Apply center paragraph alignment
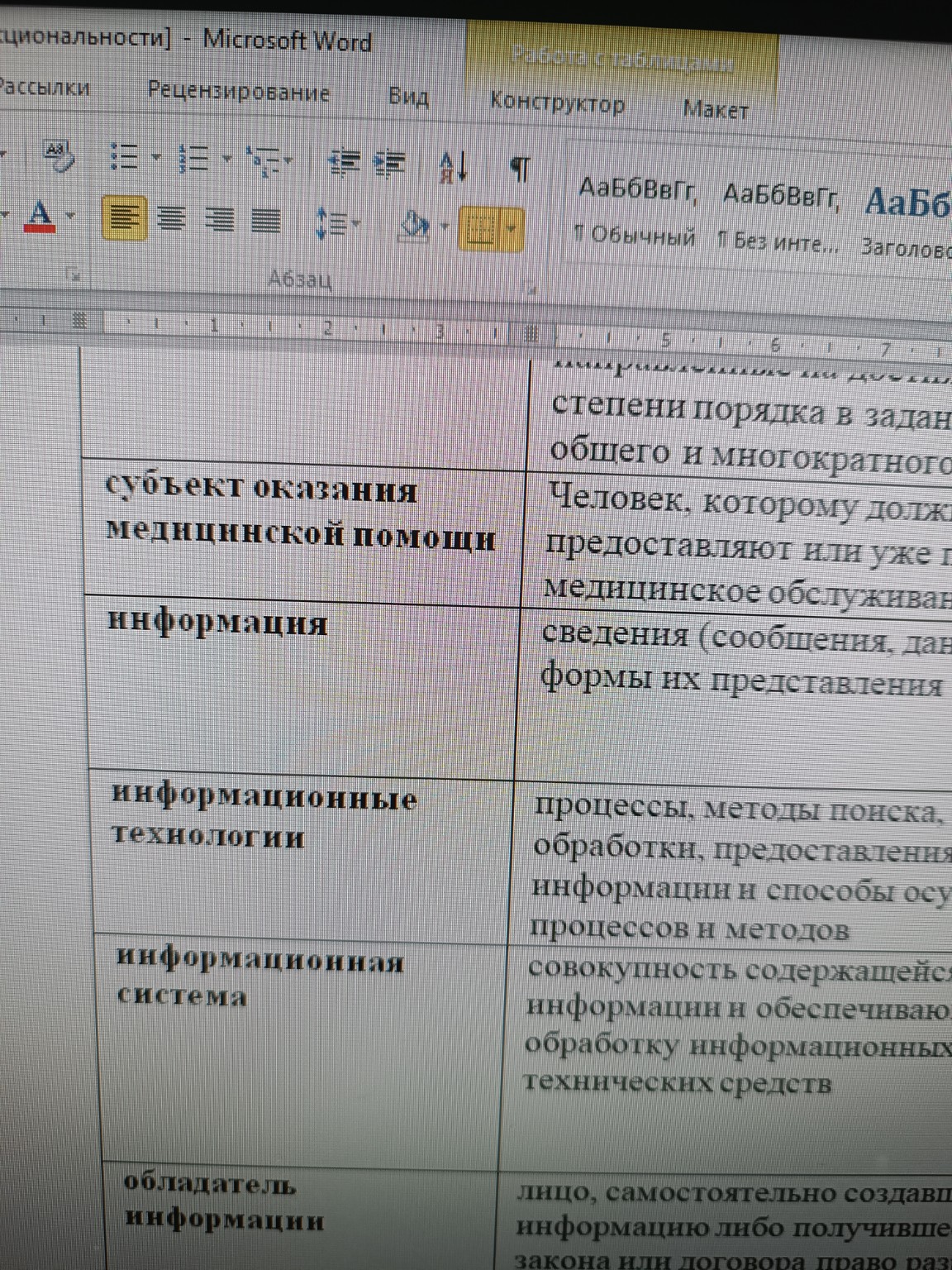952x1270 pixels. tap(171, 217)
